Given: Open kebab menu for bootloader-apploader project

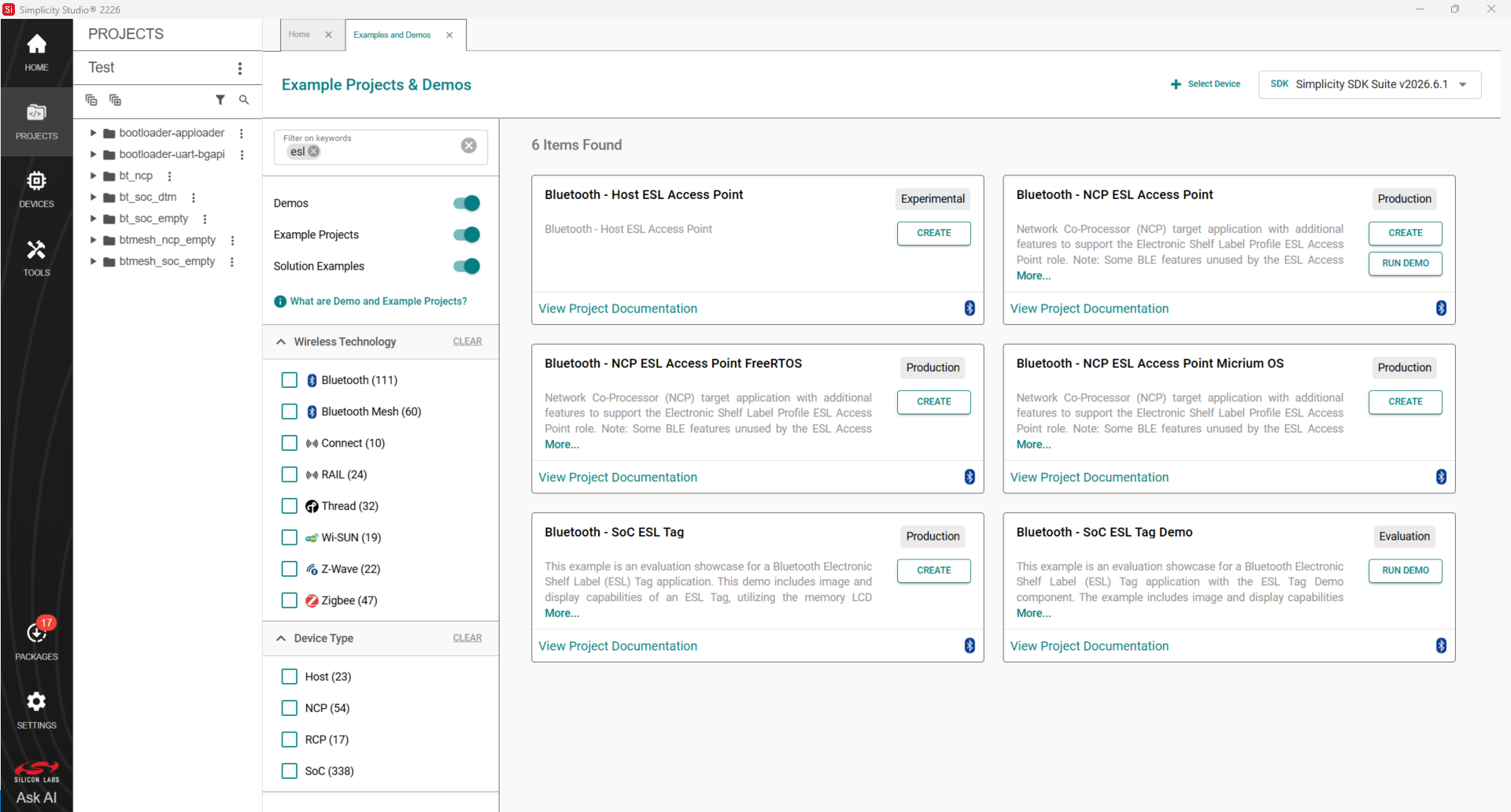Looking at the screenshot, I should (242, 134).
